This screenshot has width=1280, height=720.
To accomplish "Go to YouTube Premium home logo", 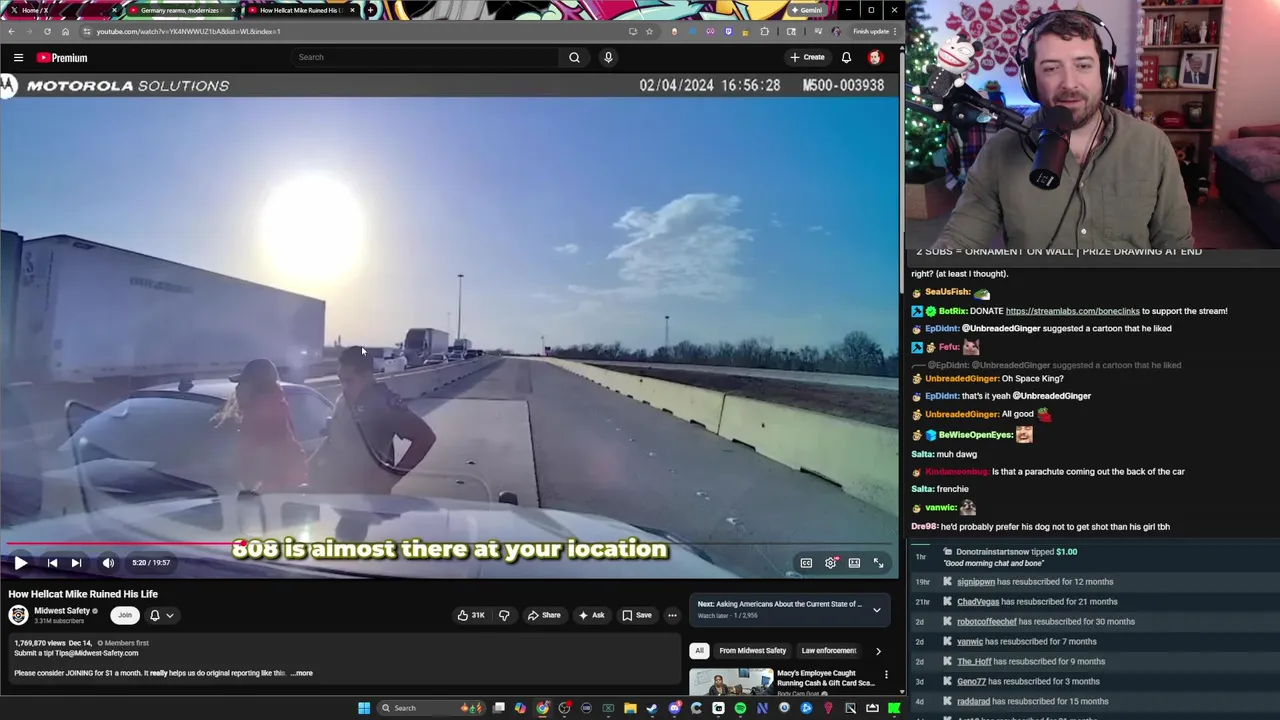I will (x=62, y=58).
